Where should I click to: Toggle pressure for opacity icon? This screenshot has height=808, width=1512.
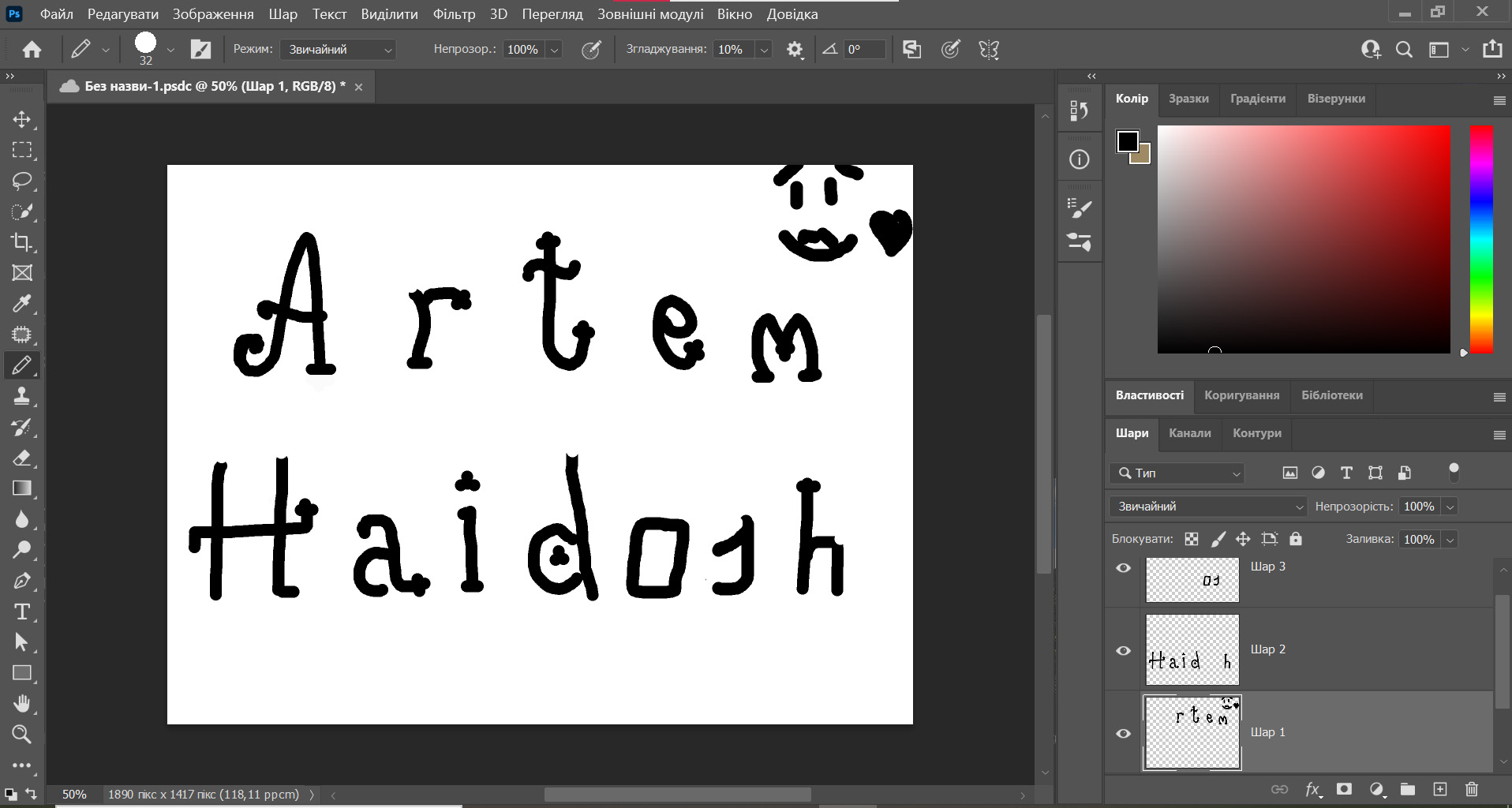pos(591,50)
